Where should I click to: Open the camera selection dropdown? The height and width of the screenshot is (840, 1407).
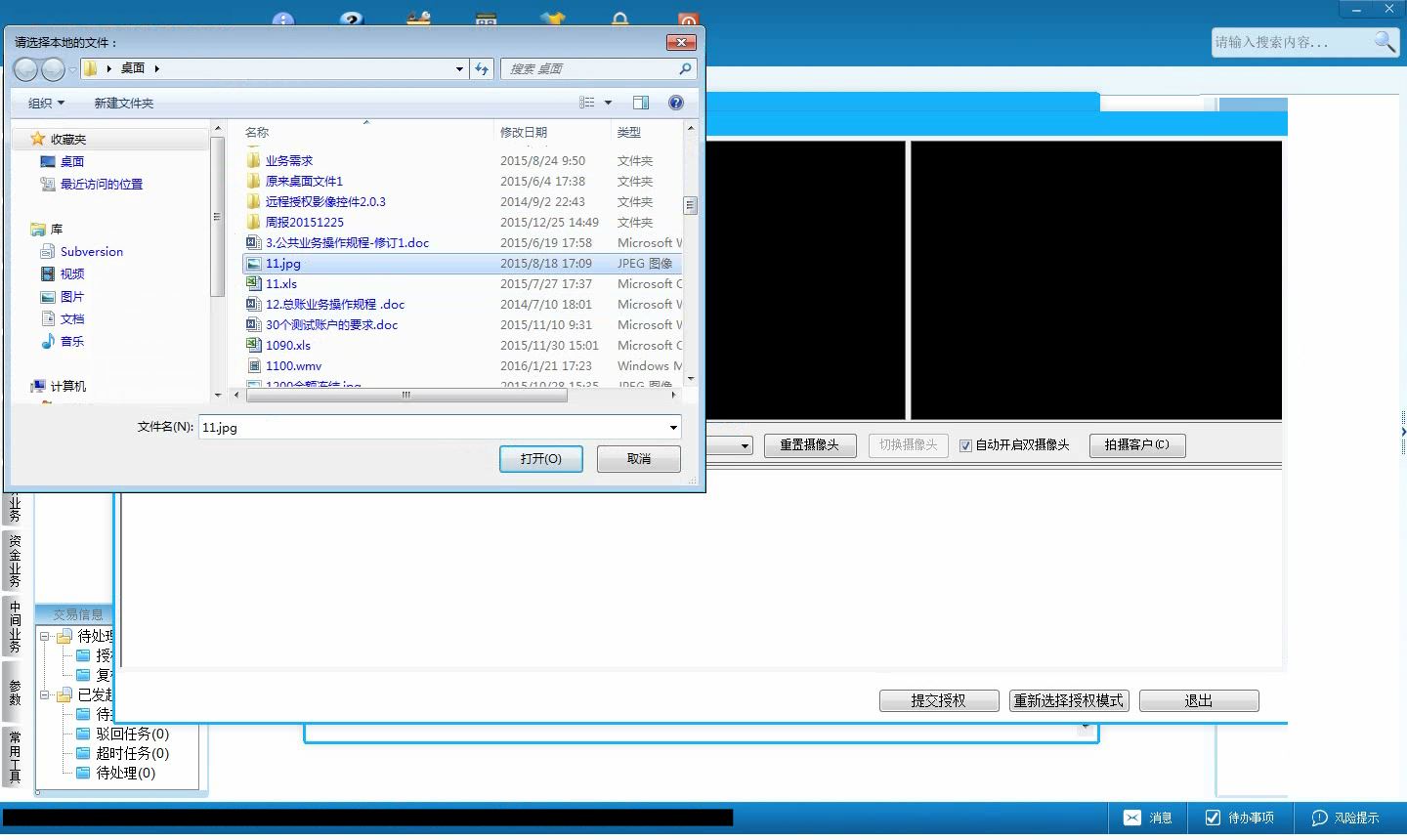[745, 445]
